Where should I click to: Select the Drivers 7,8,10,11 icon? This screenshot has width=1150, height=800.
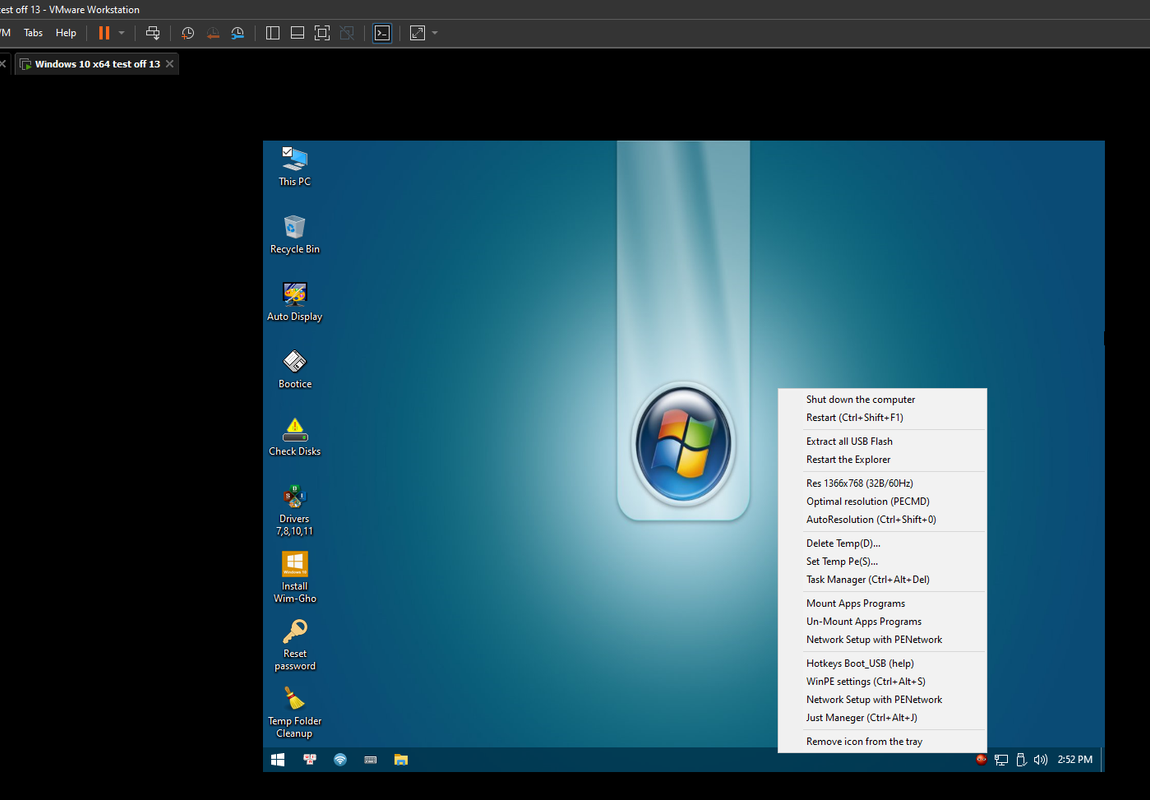pyautogui.click(x=295, y=510)
